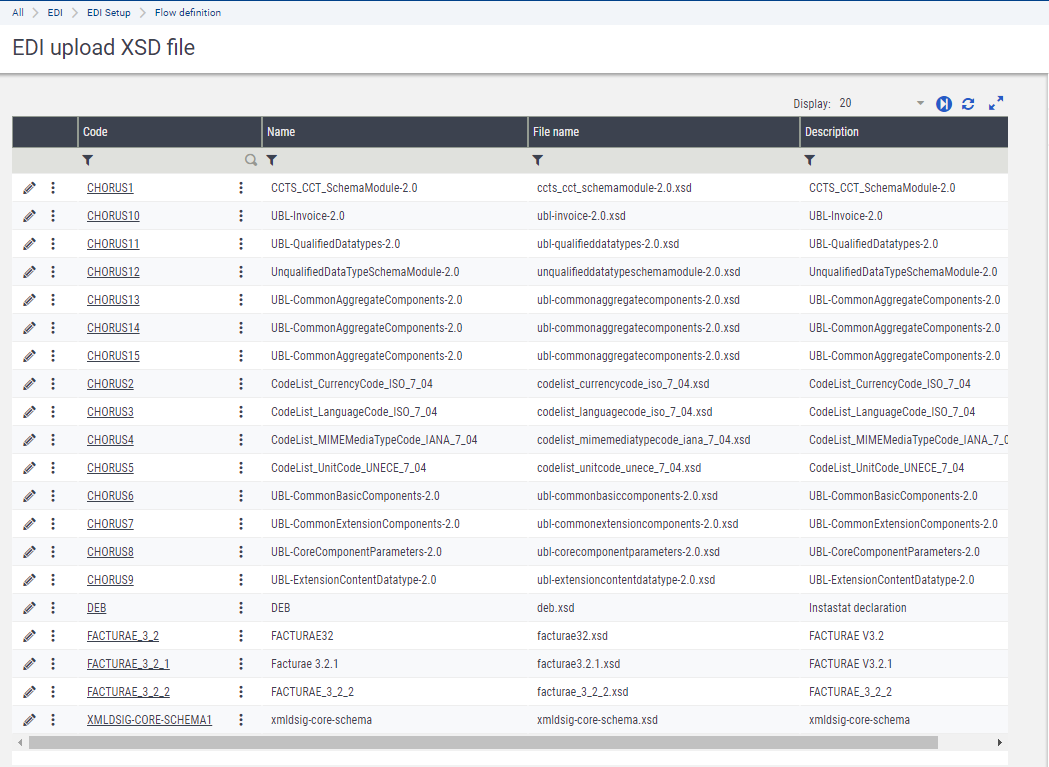Open the filter icon in Code column
Viewport: 1049px width, 767px height.
point(88,160)
